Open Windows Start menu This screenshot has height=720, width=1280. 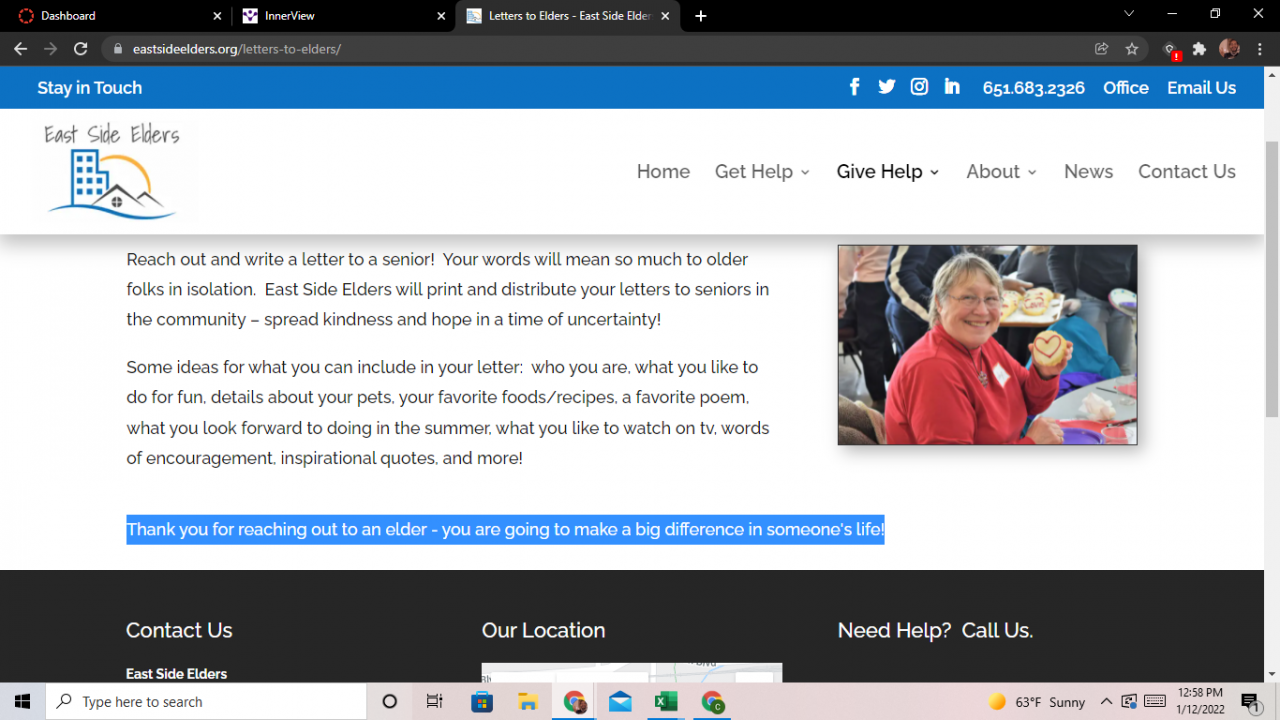[x=22, y=701]
